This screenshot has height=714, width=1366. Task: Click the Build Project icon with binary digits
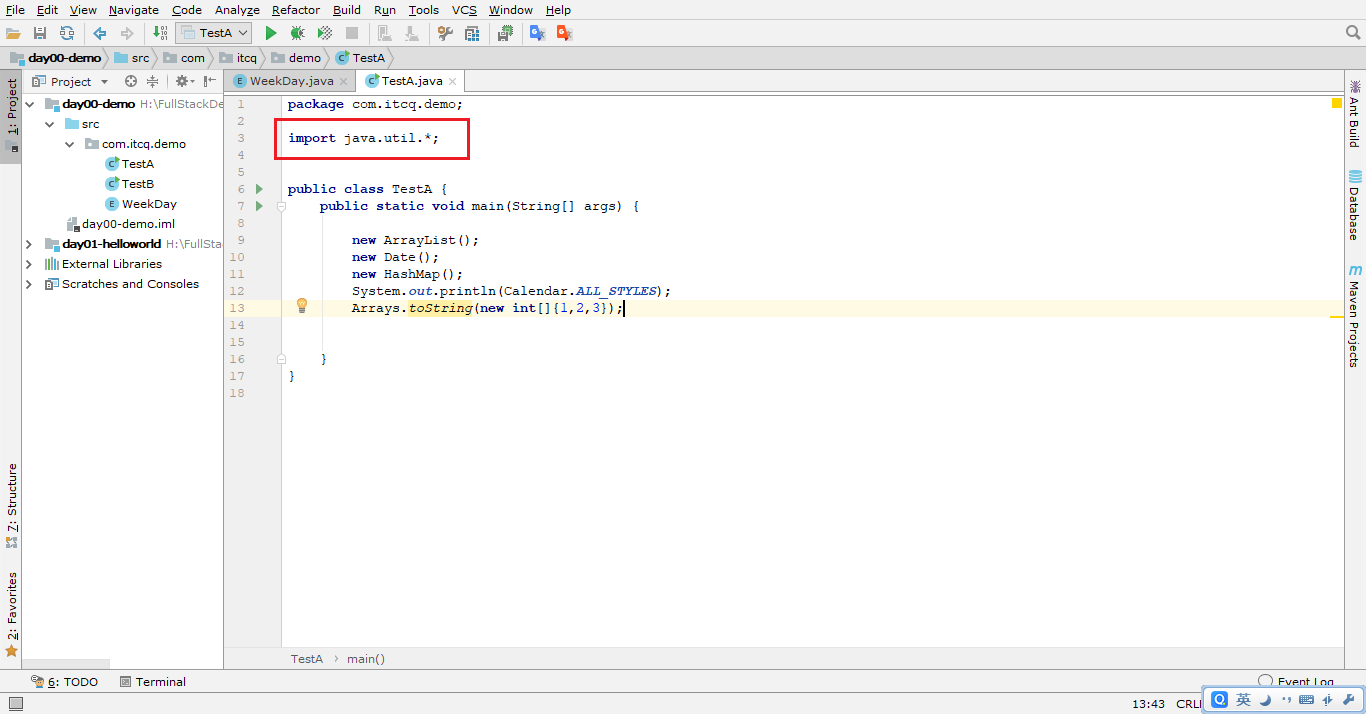pyautogui.click(x=160, y=33)
